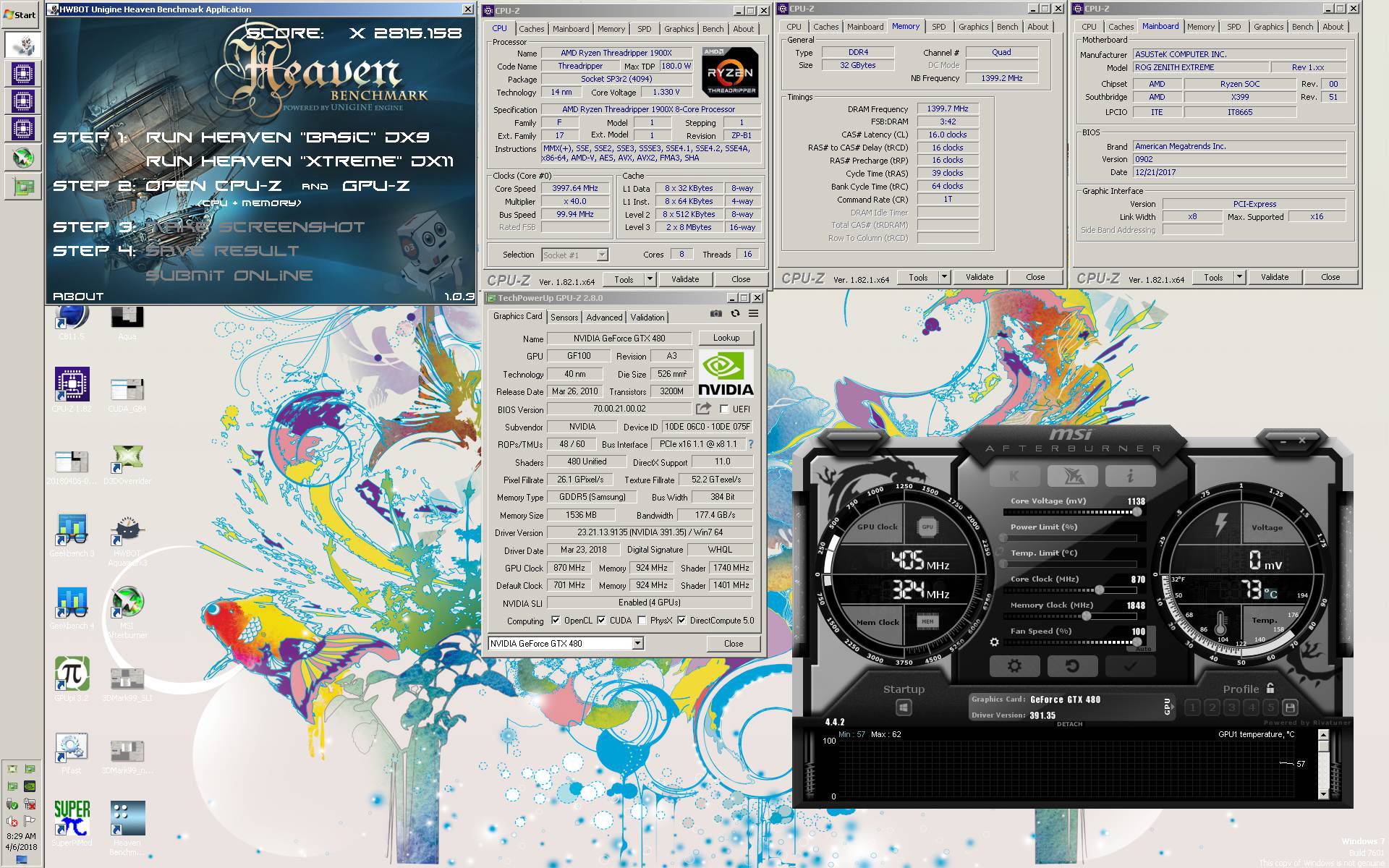Open the D3DOverrider desktop icon
Viewport: 1389px width, 868px height.
click(127, 464)
